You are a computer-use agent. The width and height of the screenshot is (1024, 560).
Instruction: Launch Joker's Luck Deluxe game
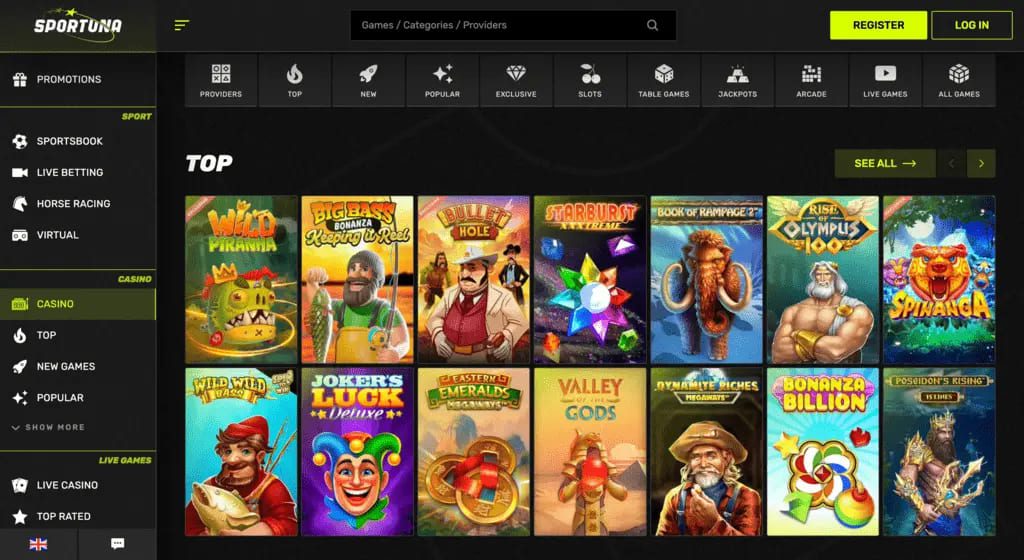click(x=357, y=452)
